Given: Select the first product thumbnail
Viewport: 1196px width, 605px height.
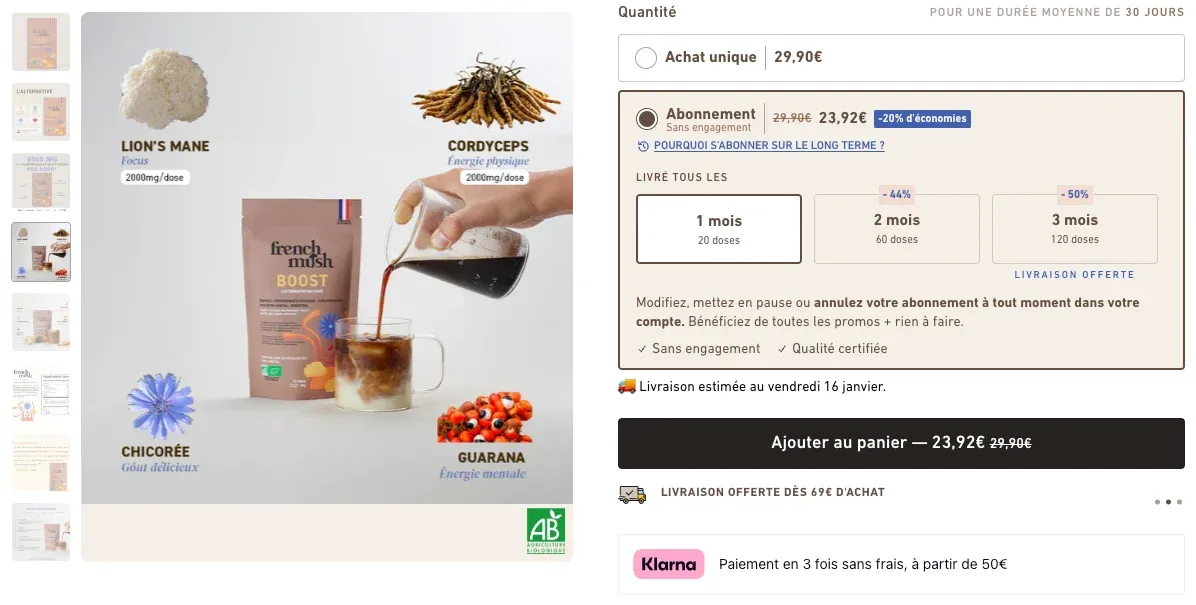Looking at the screenshot, I should [x=41, y=42].
